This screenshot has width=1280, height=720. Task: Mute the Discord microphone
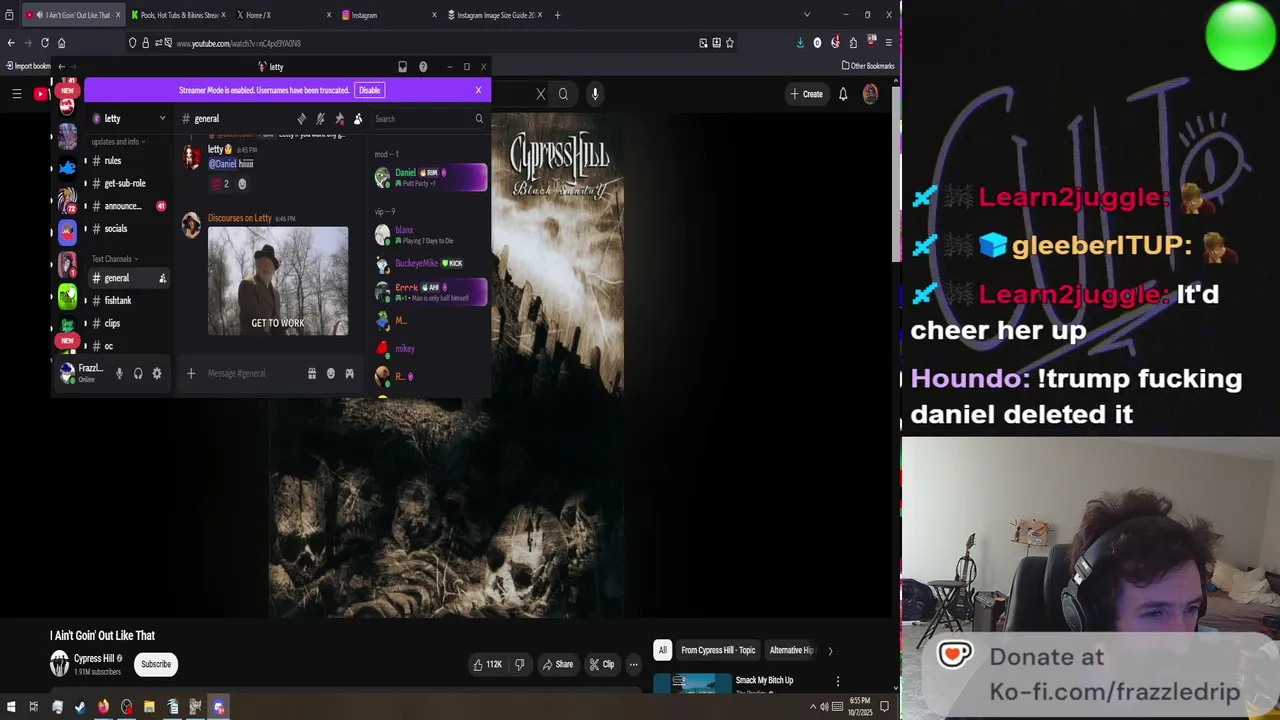(119, 373)
